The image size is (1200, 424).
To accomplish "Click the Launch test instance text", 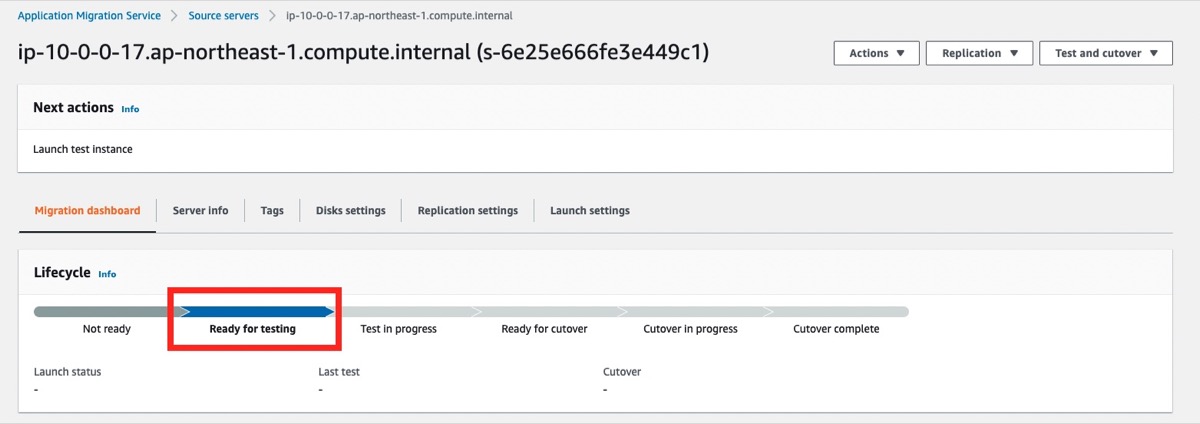I will 83,150.
